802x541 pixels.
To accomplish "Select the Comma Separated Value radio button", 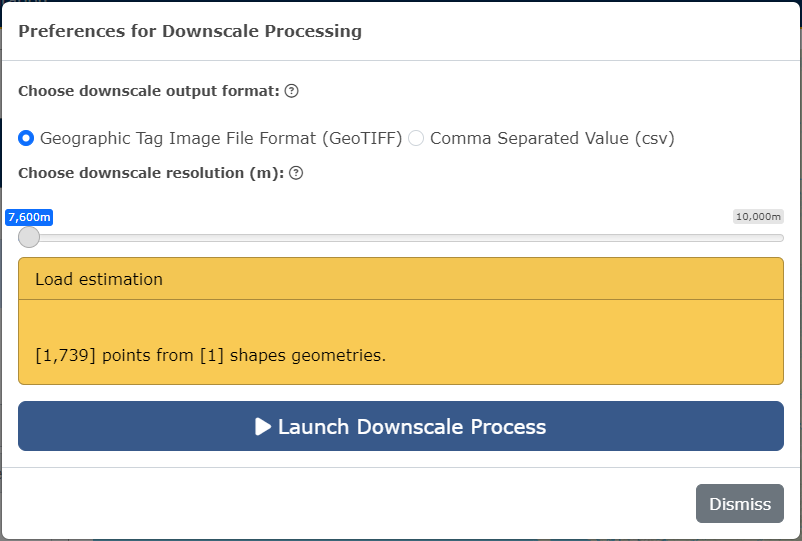I will pyautogui.click(x=416, y=138).
